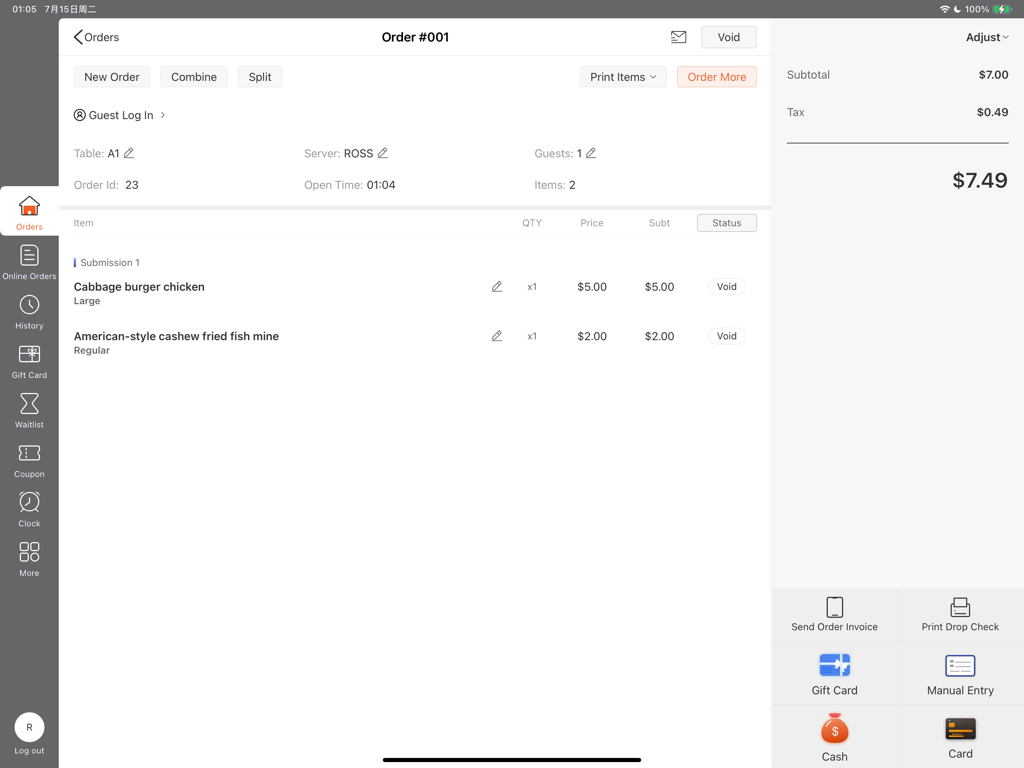Open the Adjust dropdown at top right
The image size is (1024, 768).
point(986,37)
